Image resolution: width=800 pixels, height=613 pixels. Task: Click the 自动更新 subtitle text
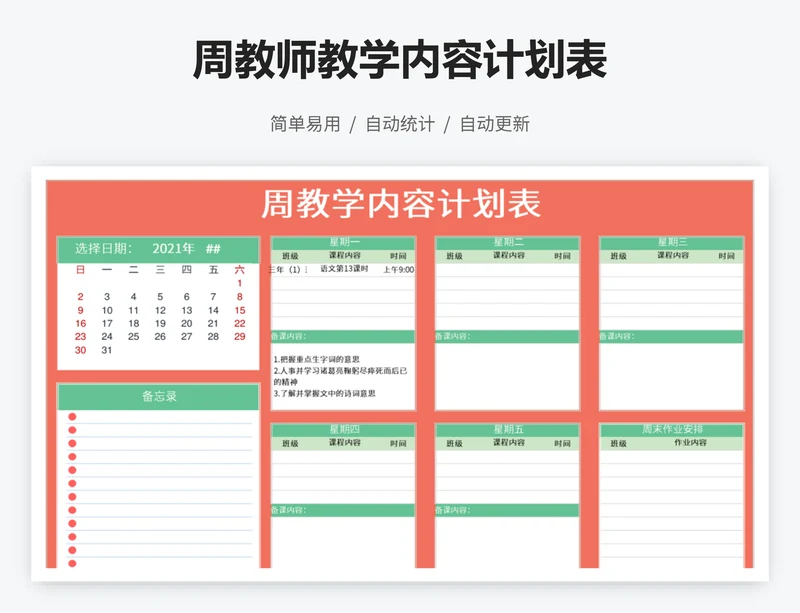point(495,124)
